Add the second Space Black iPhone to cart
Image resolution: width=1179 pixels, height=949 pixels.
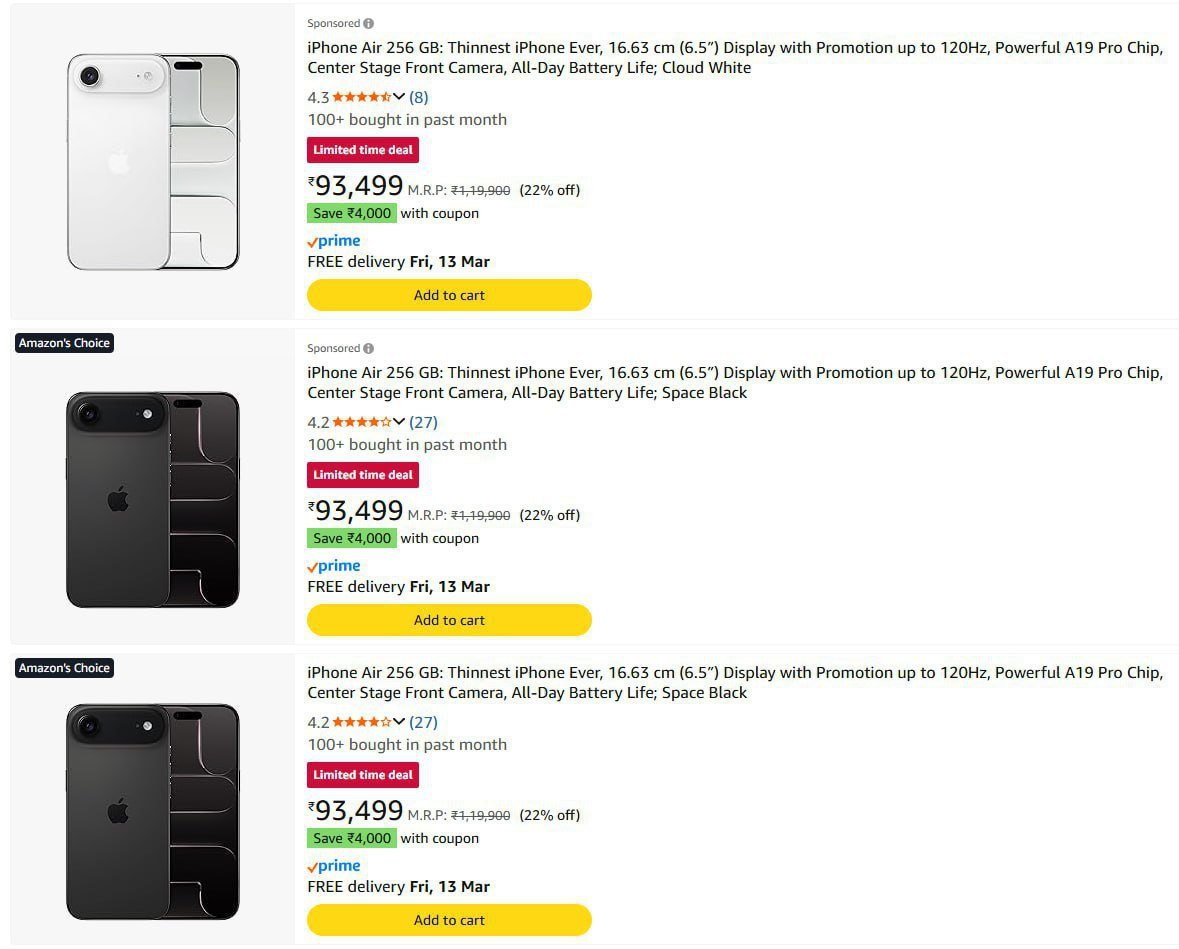tap(449, 920)
